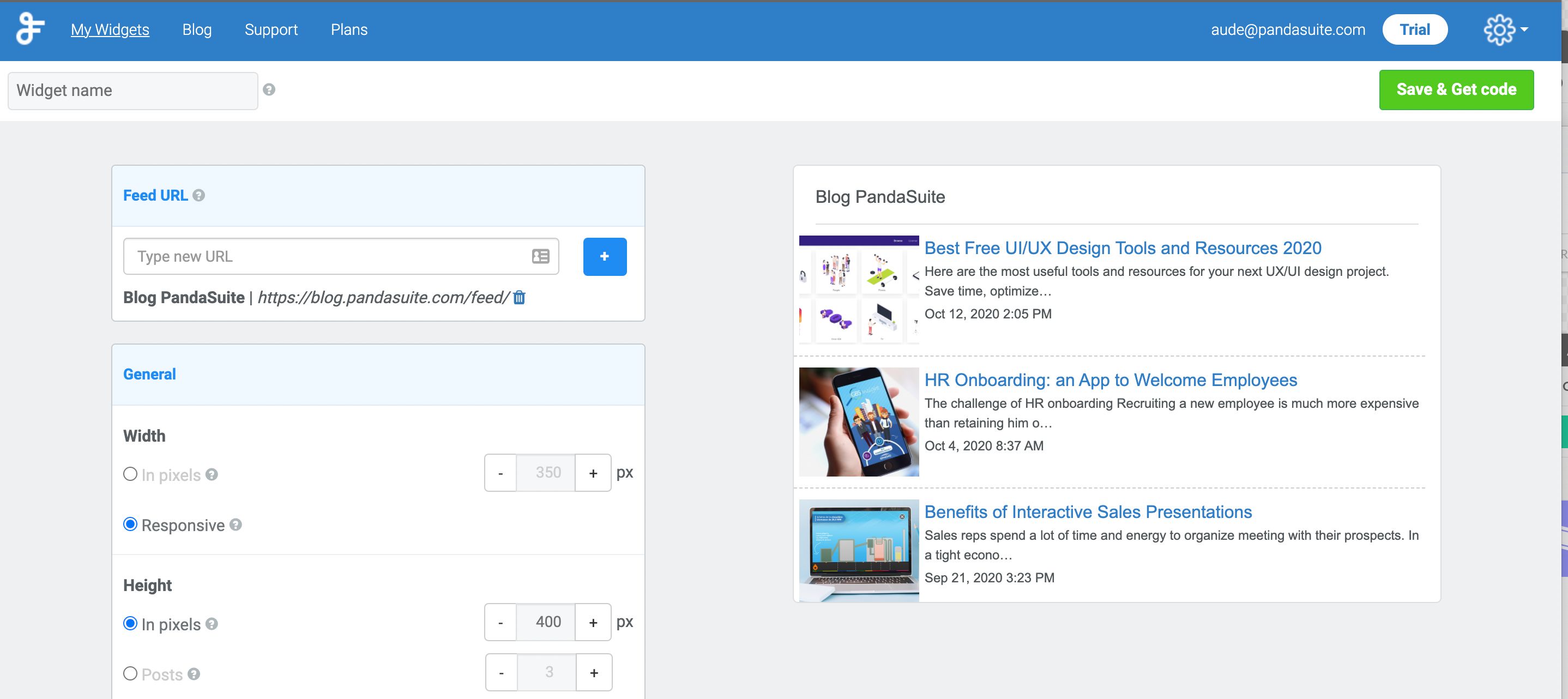The image size is (1568, 699).
Task: Click the Widget name input field
Action: point(132,91)
